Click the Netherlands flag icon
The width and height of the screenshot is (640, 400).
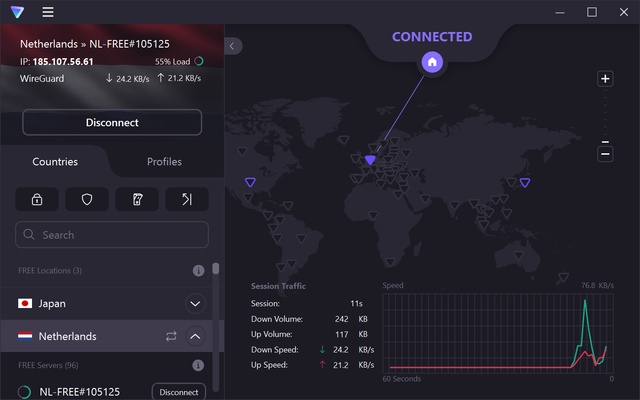pyautogui.click(x=25, y=336)
